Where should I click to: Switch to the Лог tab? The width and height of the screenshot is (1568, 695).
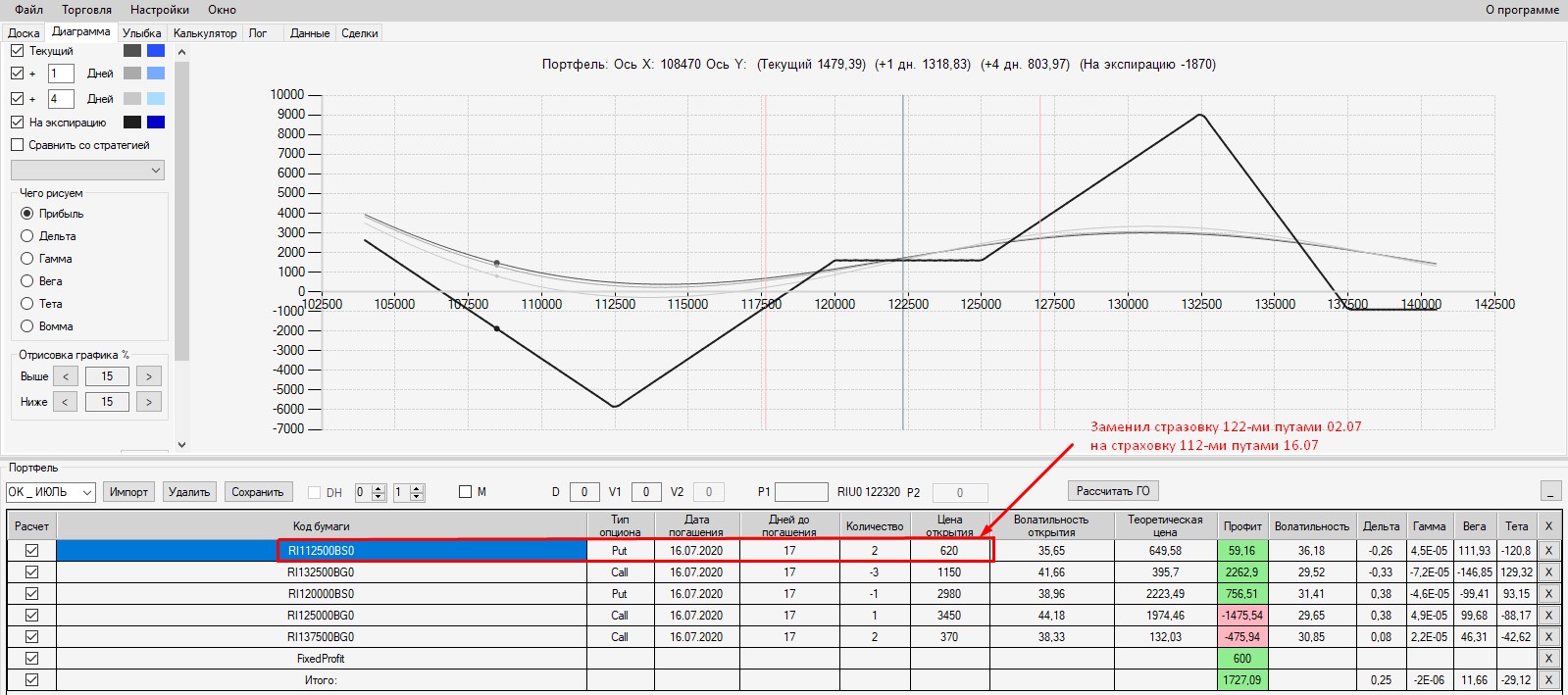click(258, 33)
